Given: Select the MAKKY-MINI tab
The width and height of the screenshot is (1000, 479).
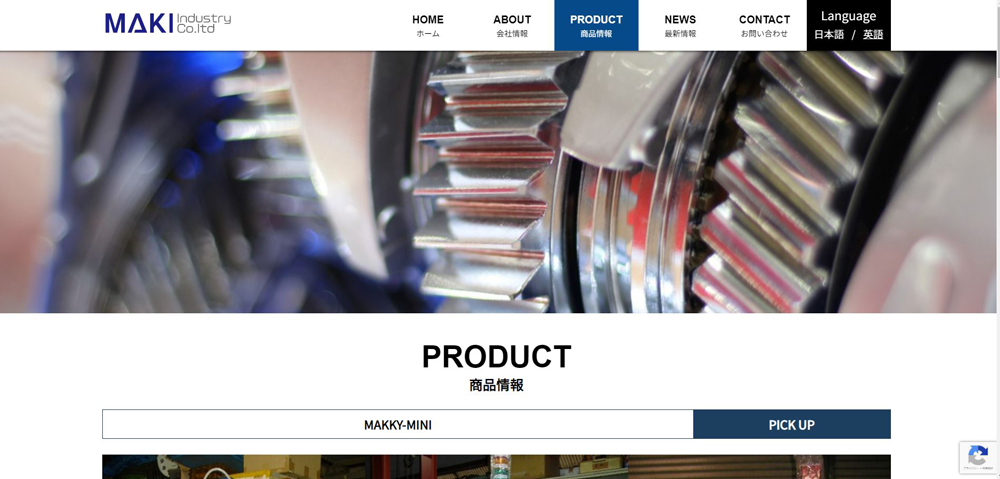Looking at the screenshot, I should click(x=397, y=424).
